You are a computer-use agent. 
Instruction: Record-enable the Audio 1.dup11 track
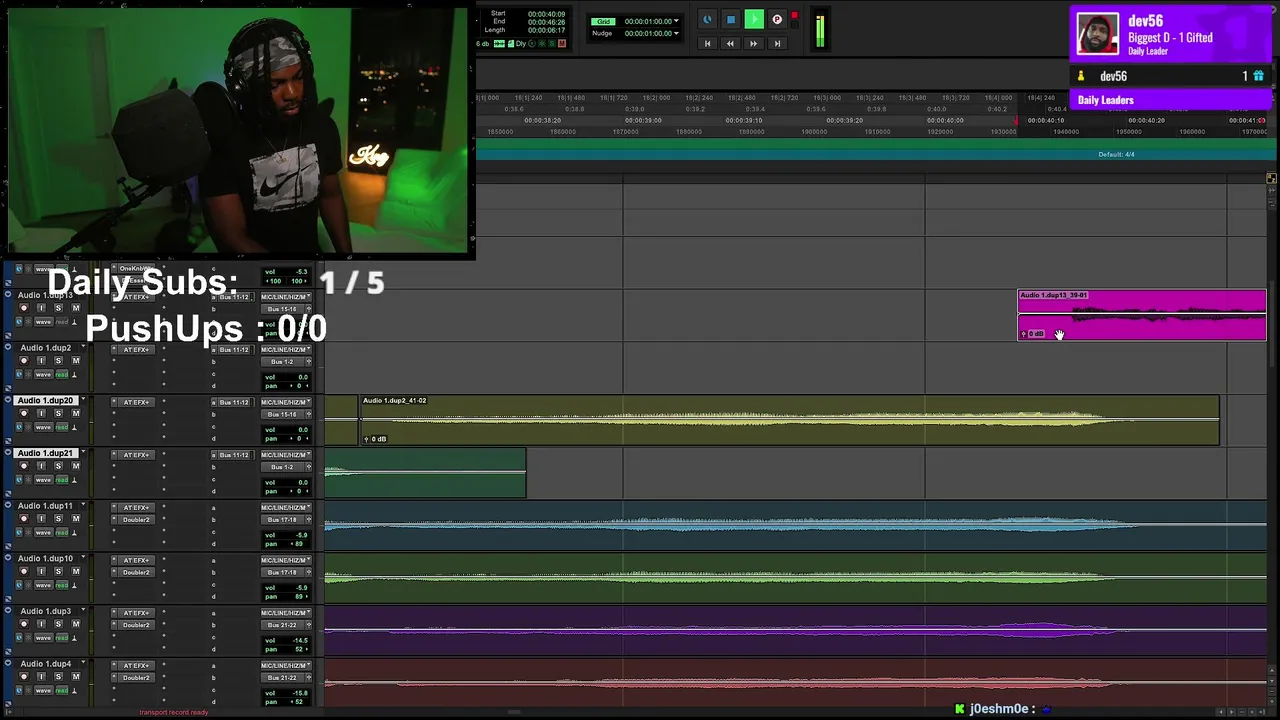[x=24, y=519]
